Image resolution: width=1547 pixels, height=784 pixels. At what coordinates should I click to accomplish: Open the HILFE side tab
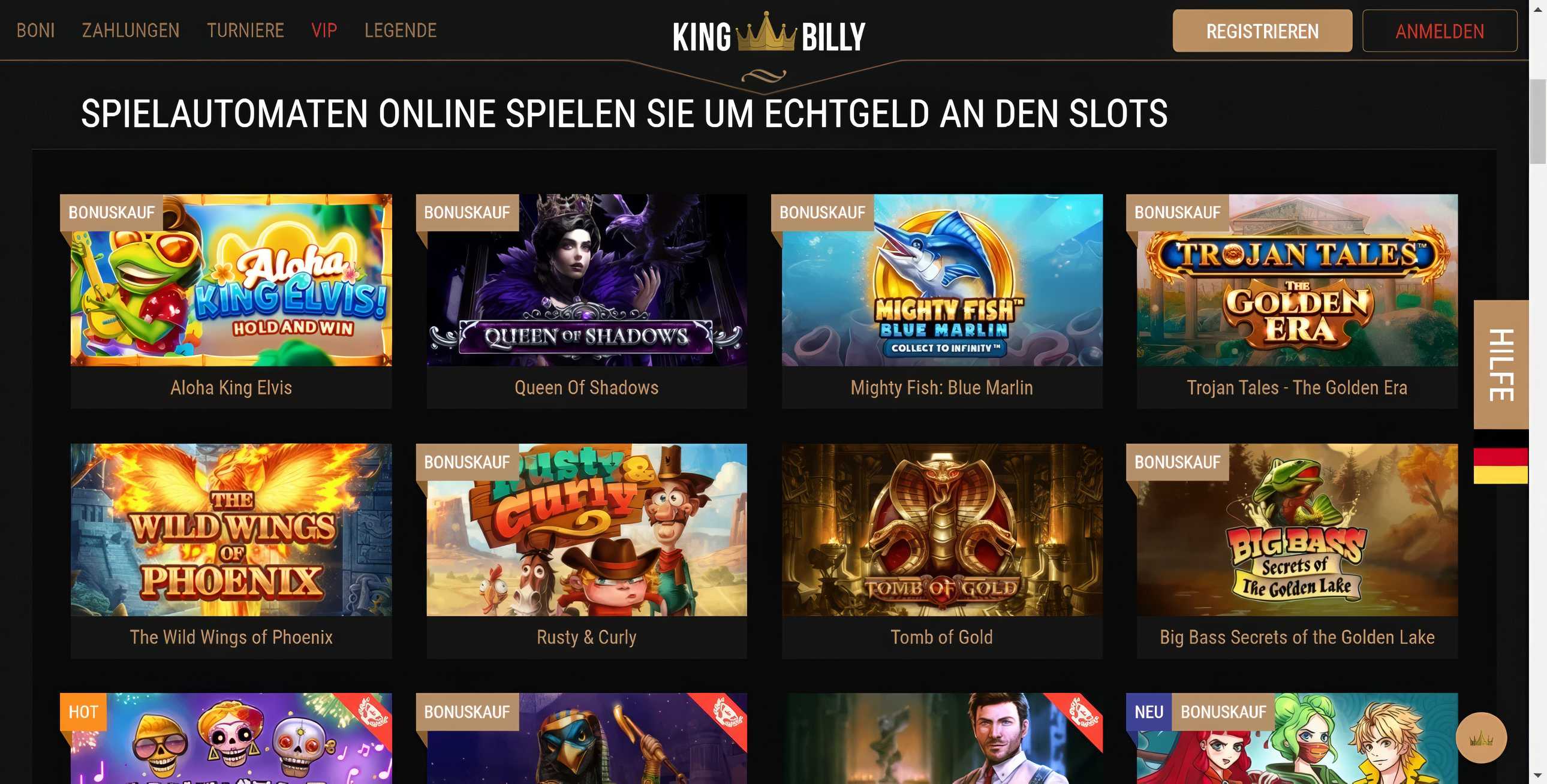(1501, 364)
